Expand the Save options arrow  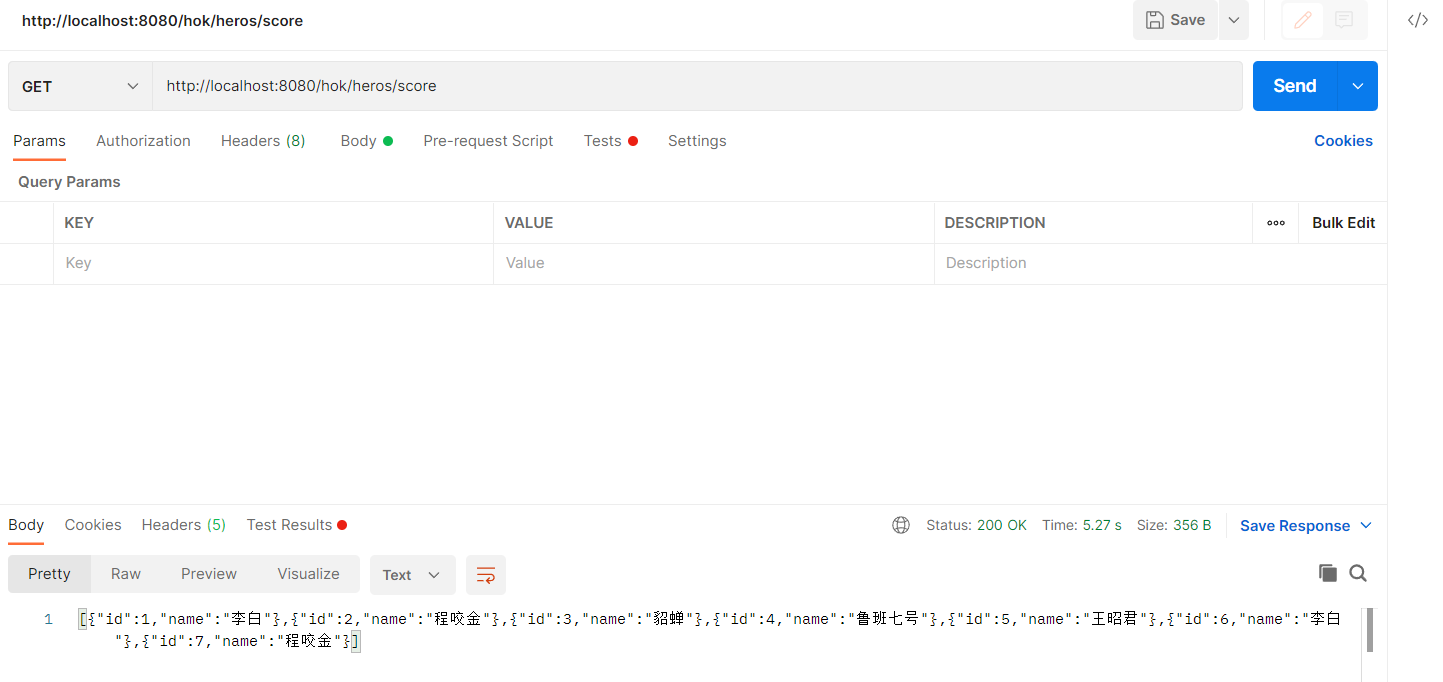click(x=1233, y=20)
